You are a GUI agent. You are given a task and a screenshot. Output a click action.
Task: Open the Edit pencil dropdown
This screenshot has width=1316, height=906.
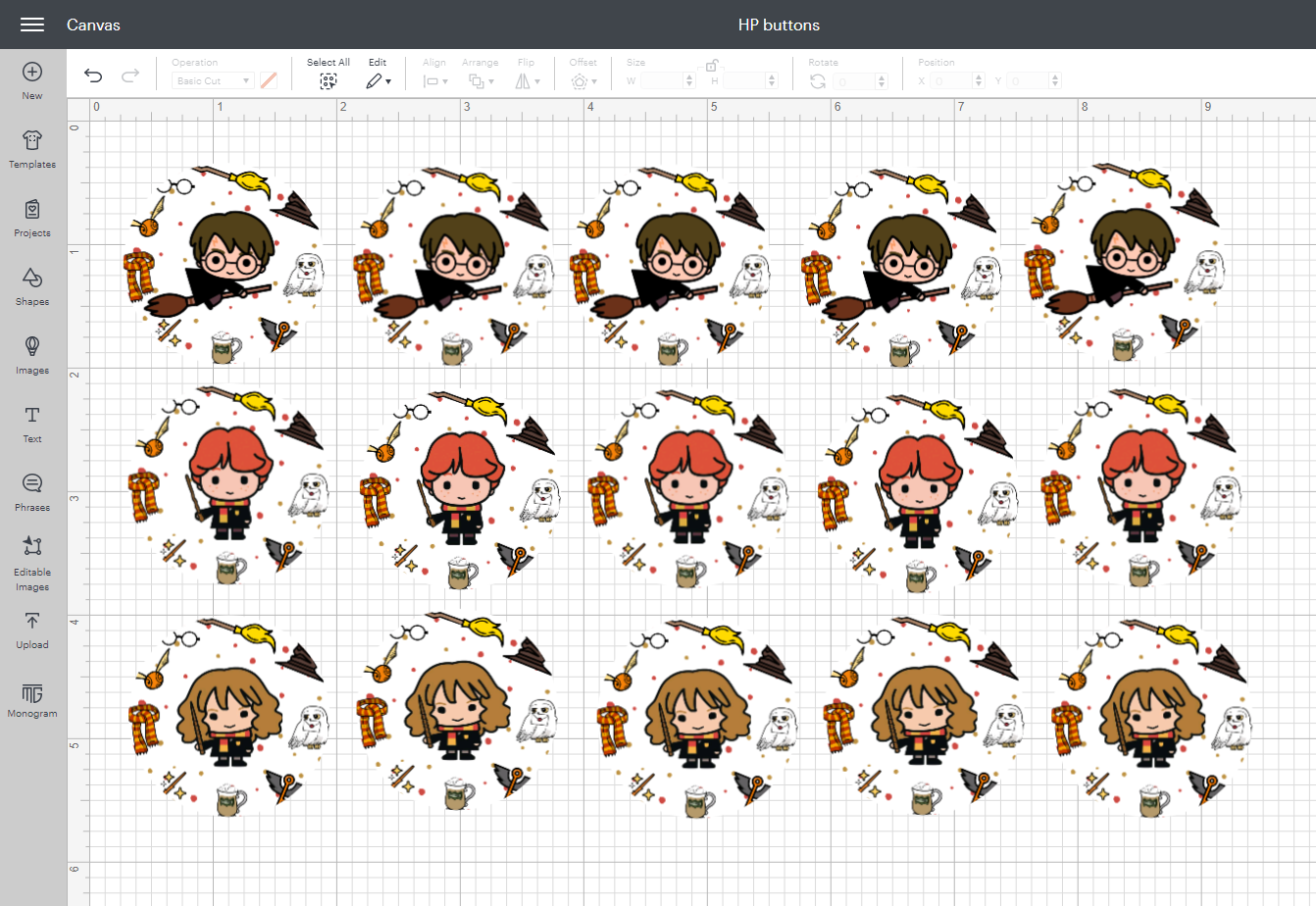pos(379,81)
